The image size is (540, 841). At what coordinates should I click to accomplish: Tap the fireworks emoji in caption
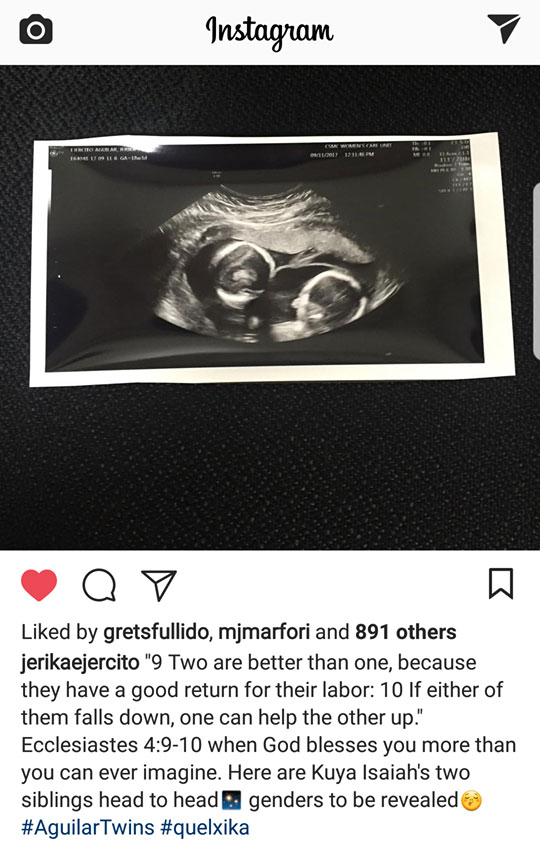pos(232,800)
